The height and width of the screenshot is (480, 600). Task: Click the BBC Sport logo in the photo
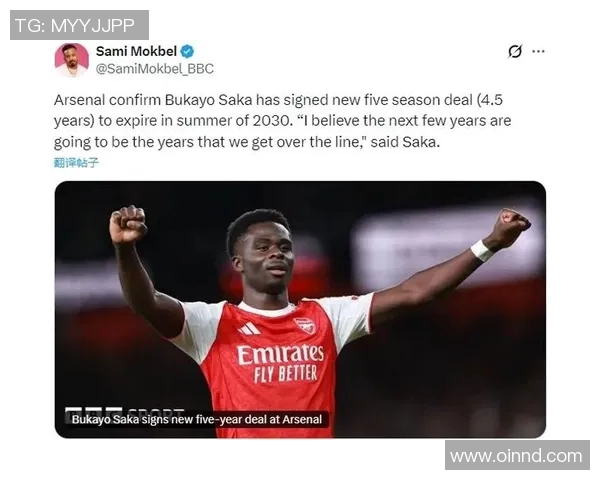coord(125,411)
